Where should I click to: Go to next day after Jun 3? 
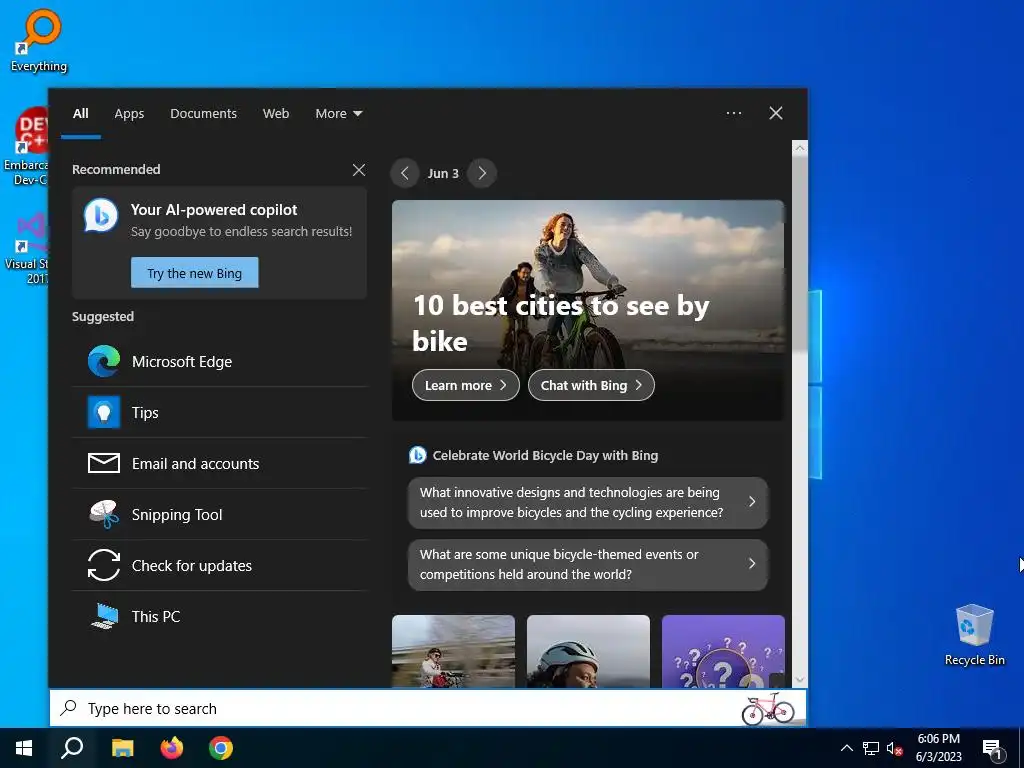(x=482, y=173)
